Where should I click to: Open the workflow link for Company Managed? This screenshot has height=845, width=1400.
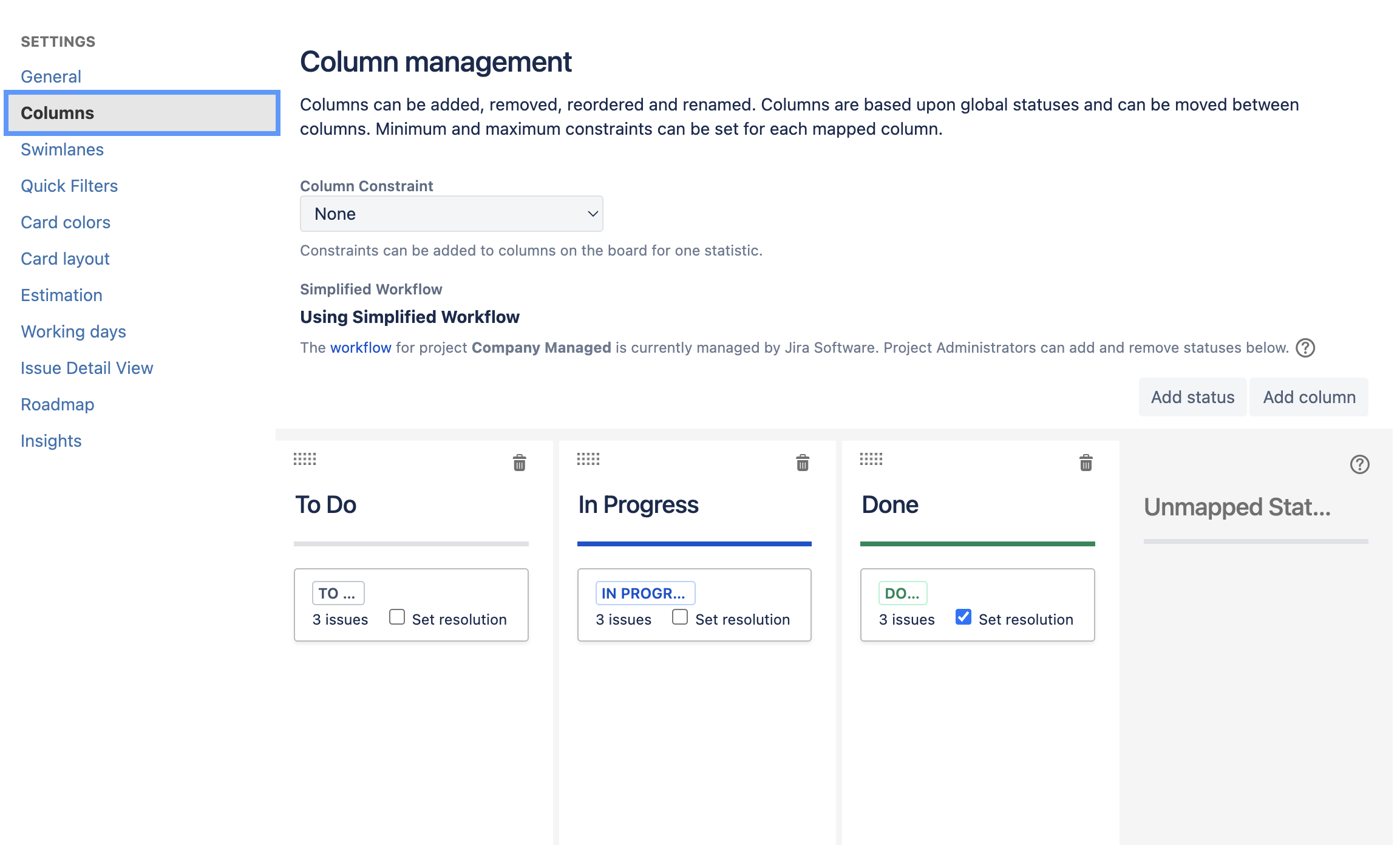click(360, 348)
